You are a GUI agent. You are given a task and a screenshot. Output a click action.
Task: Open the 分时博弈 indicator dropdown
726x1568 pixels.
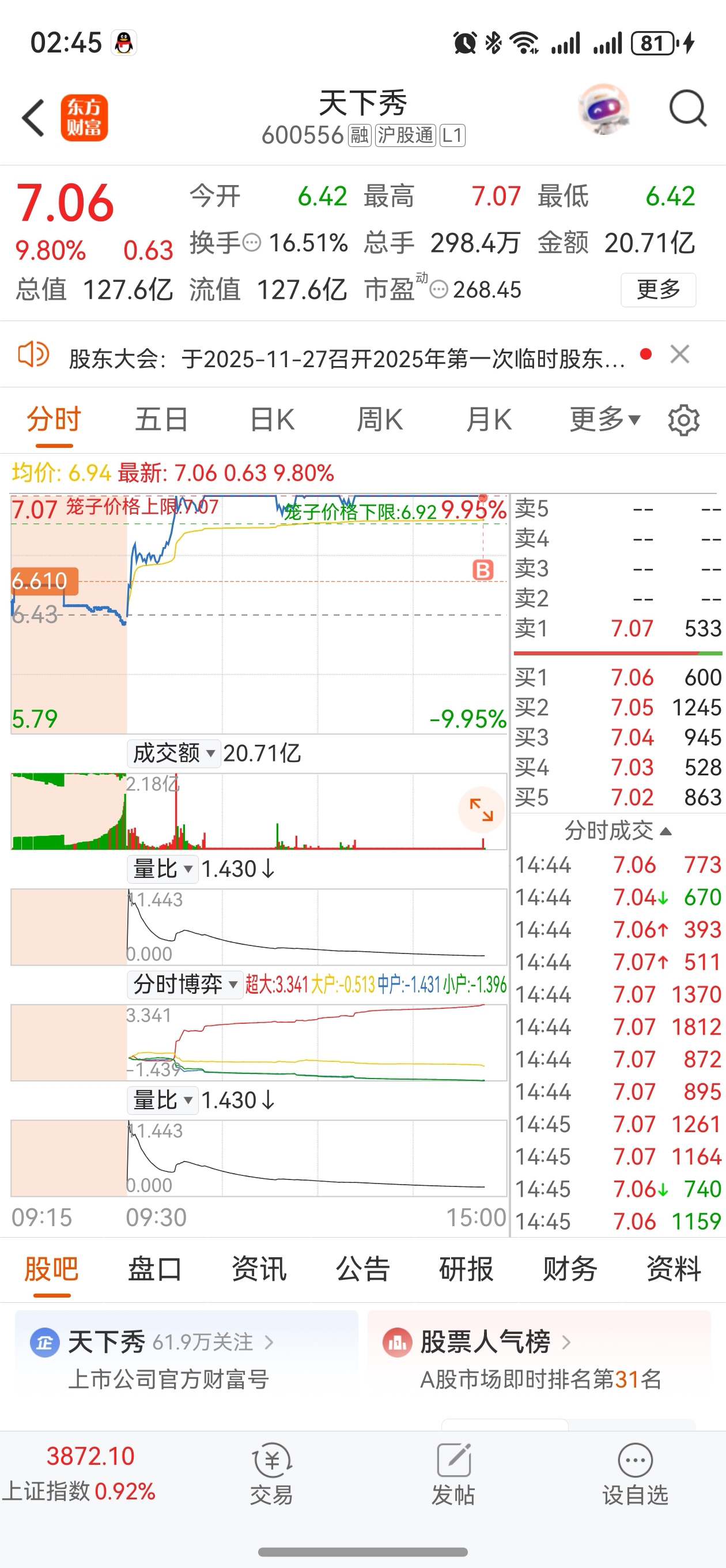185,984
